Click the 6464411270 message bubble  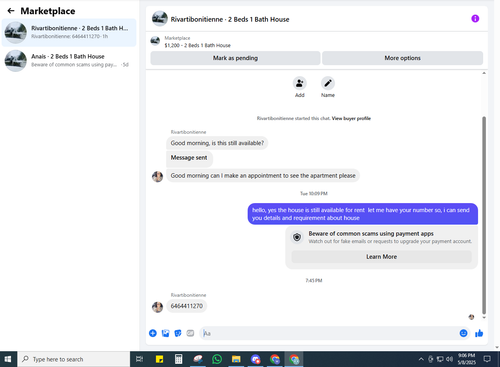tap(187, 306)
